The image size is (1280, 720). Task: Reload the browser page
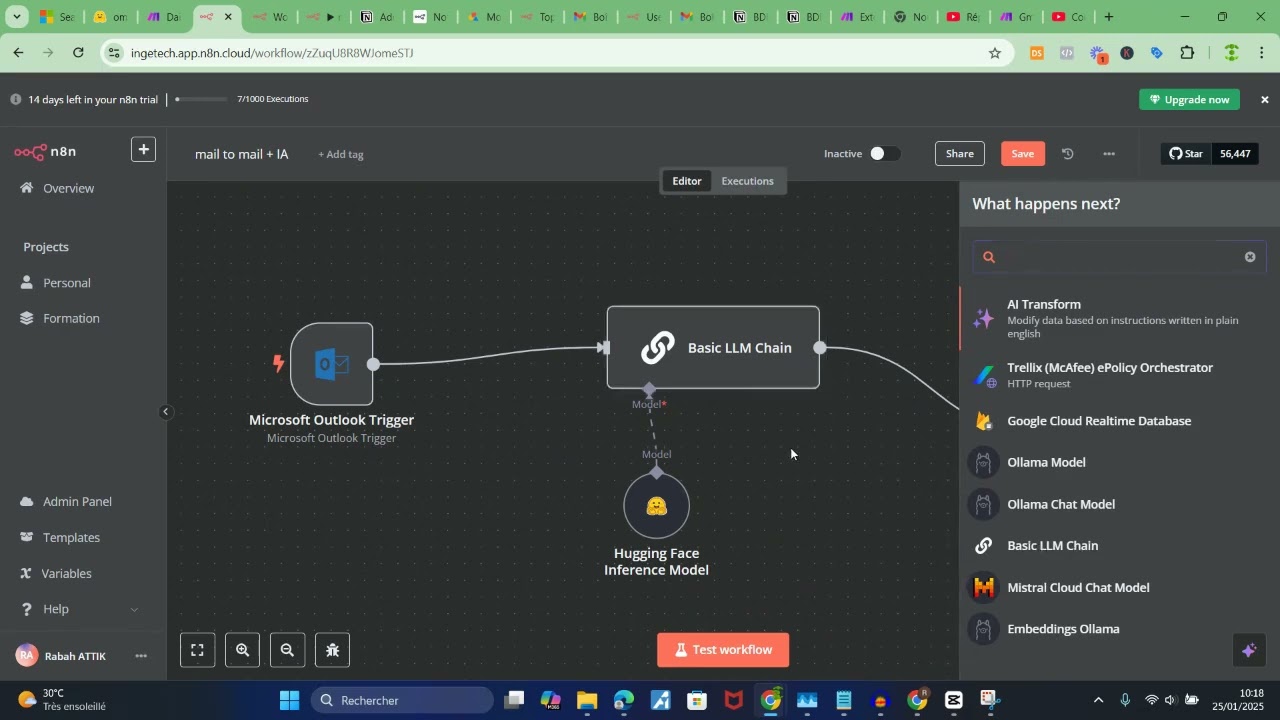pyautogui.click(x=78, y=53)
